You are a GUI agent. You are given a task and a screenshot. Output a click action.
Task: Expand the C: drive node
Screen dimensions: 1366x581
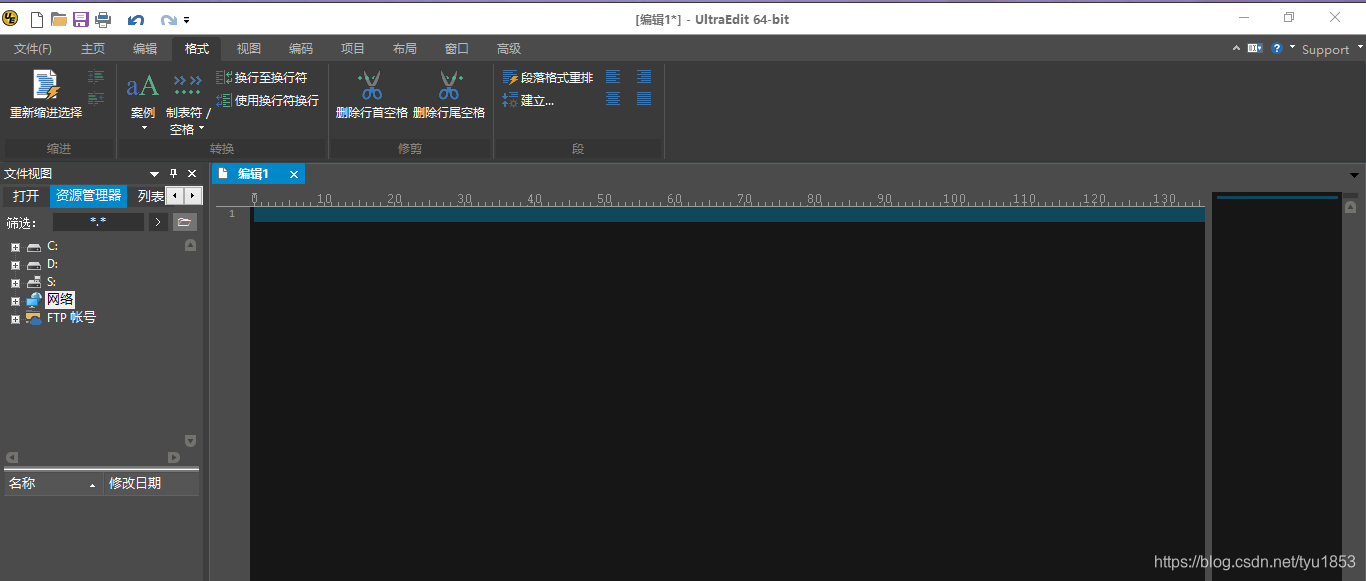15,247
